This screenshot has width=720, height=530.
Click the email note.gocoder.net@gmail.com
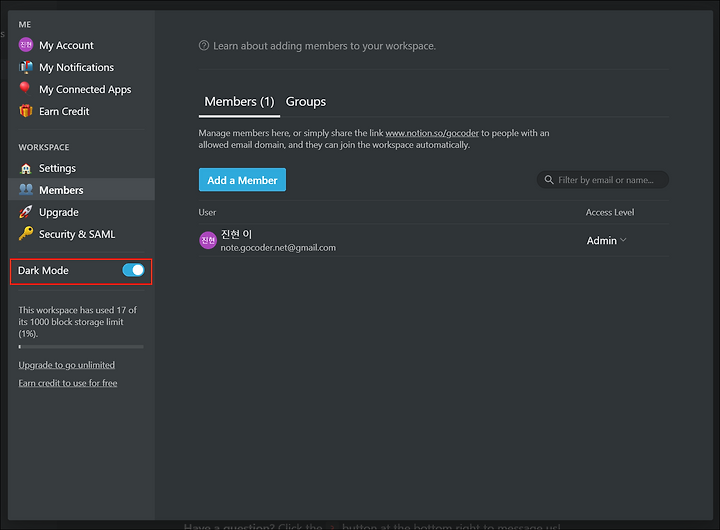tap(278, 248)
